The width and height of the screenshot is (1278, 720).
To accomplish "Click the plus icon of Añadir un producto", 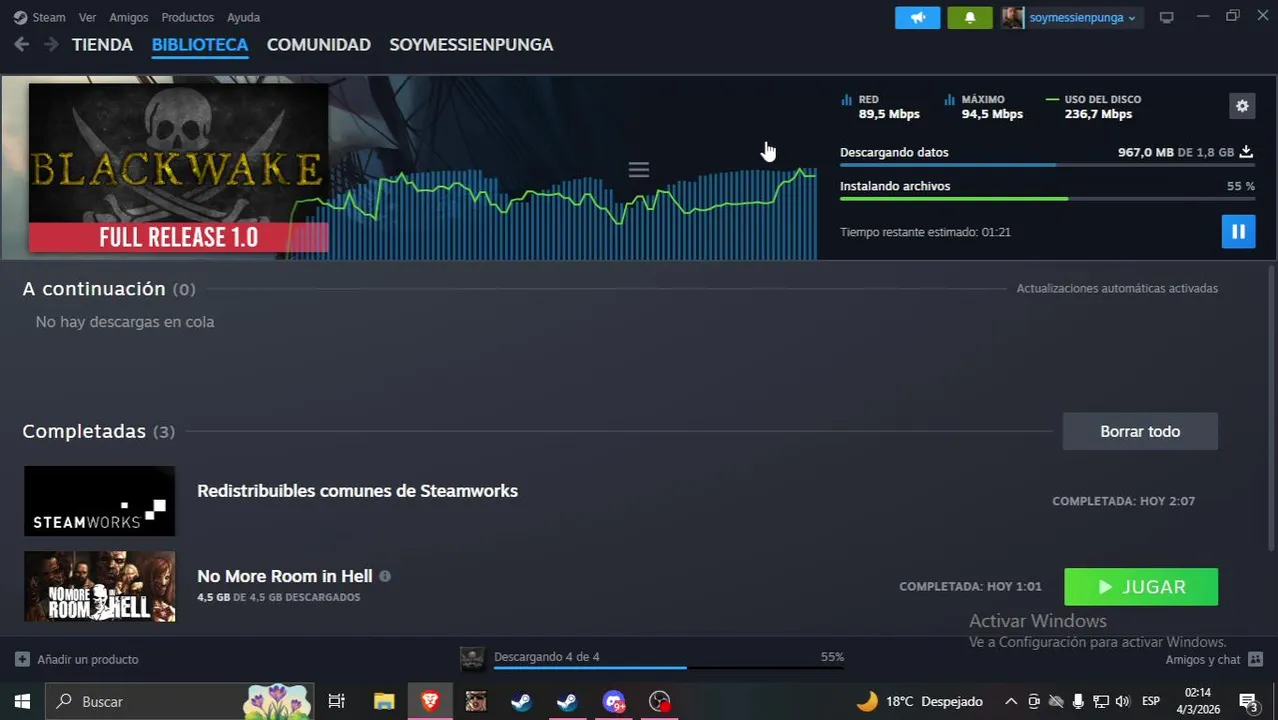I will click(x=22, y=659).
